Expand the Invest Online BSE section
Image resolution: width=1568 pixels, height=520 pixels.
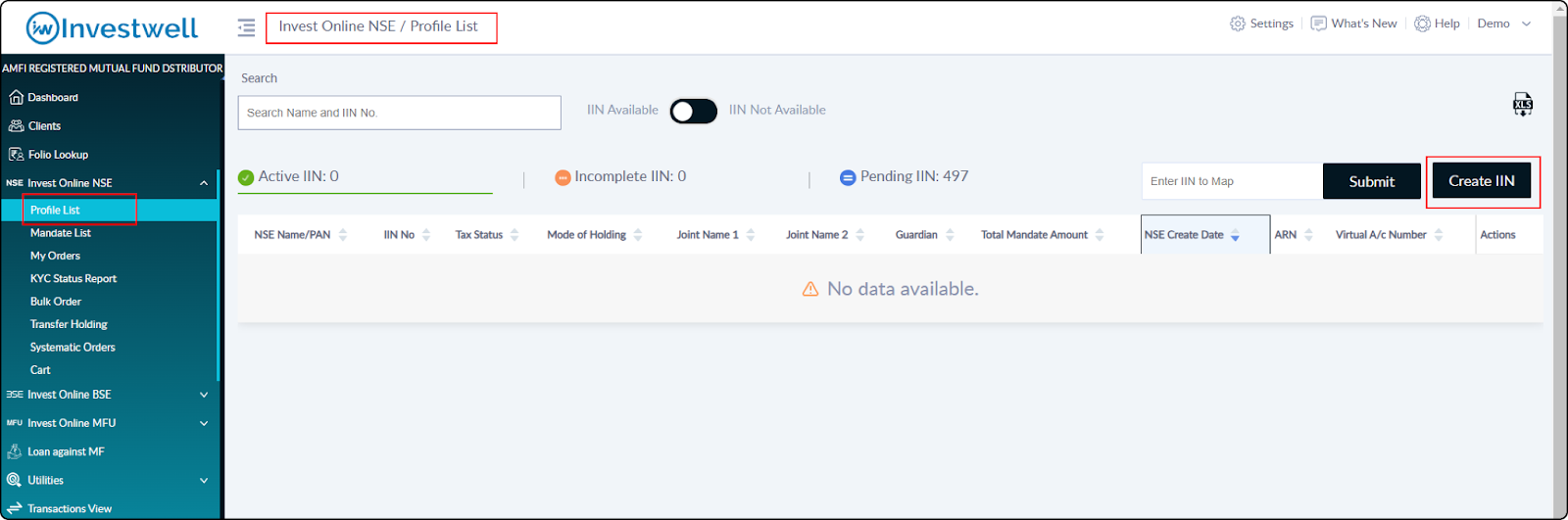pyautogui.click(x=204, y=395)
